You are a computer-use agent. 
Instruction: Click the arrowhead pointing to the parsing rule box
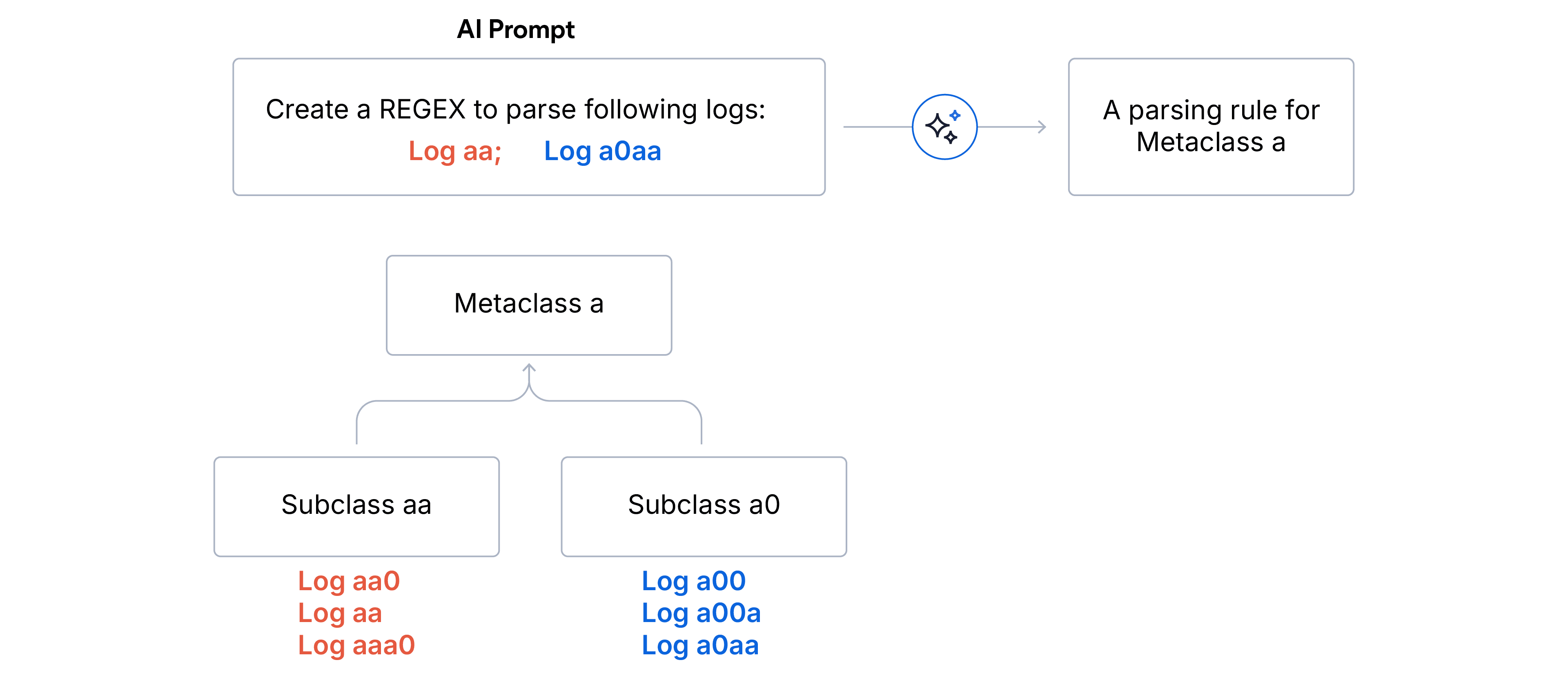[x=1042, y=127]
